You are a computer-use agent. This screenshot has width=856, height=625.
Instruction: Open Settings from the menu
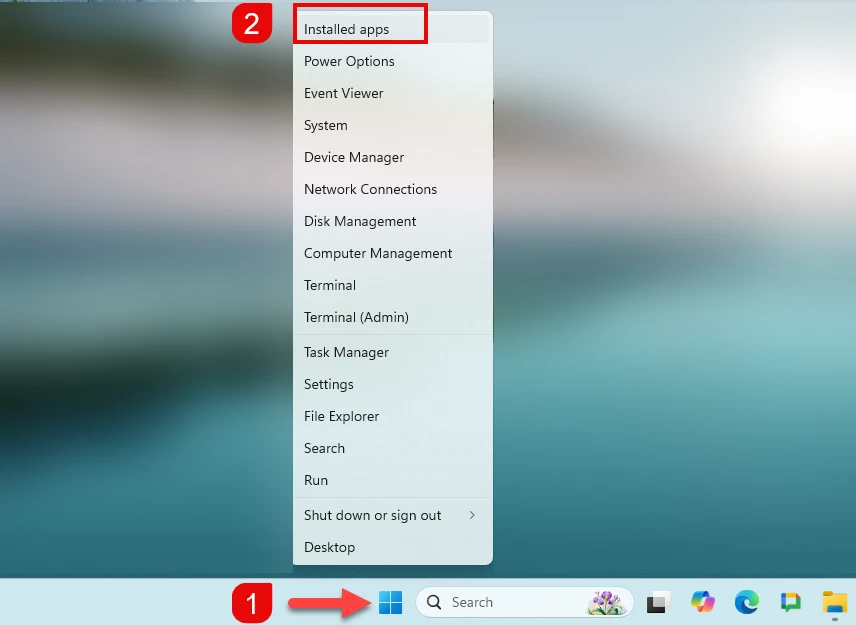[393, 384]
